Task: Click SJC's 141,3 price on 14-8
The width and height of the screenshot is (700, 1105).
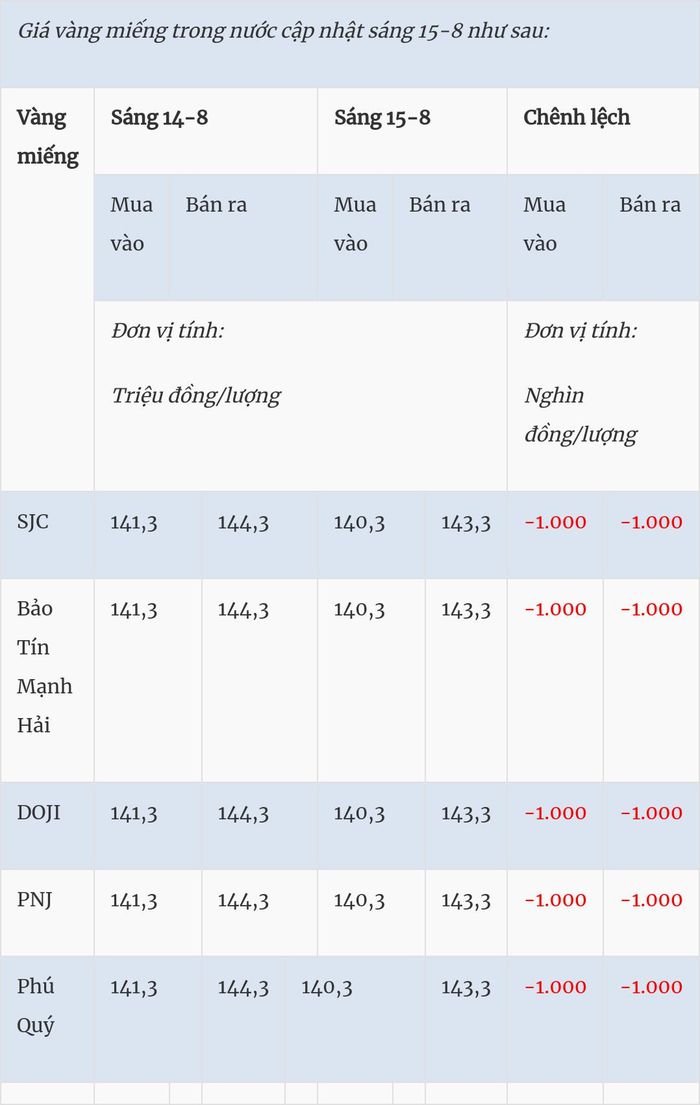Action: tap(134, 523)
